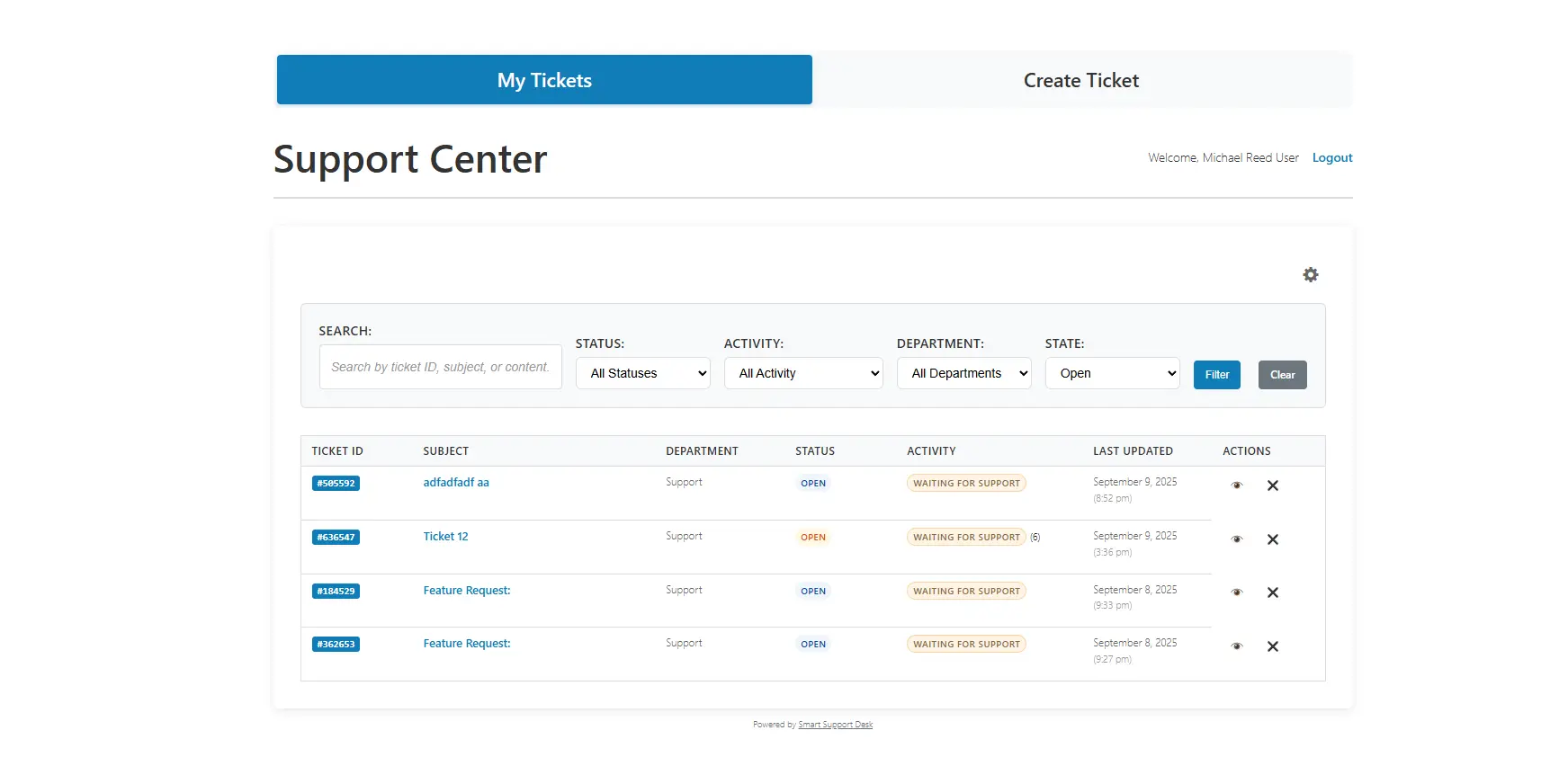Reset filters with the Clear button
The width and height of the screenshot is (1568, 766).
(1283, 375)
